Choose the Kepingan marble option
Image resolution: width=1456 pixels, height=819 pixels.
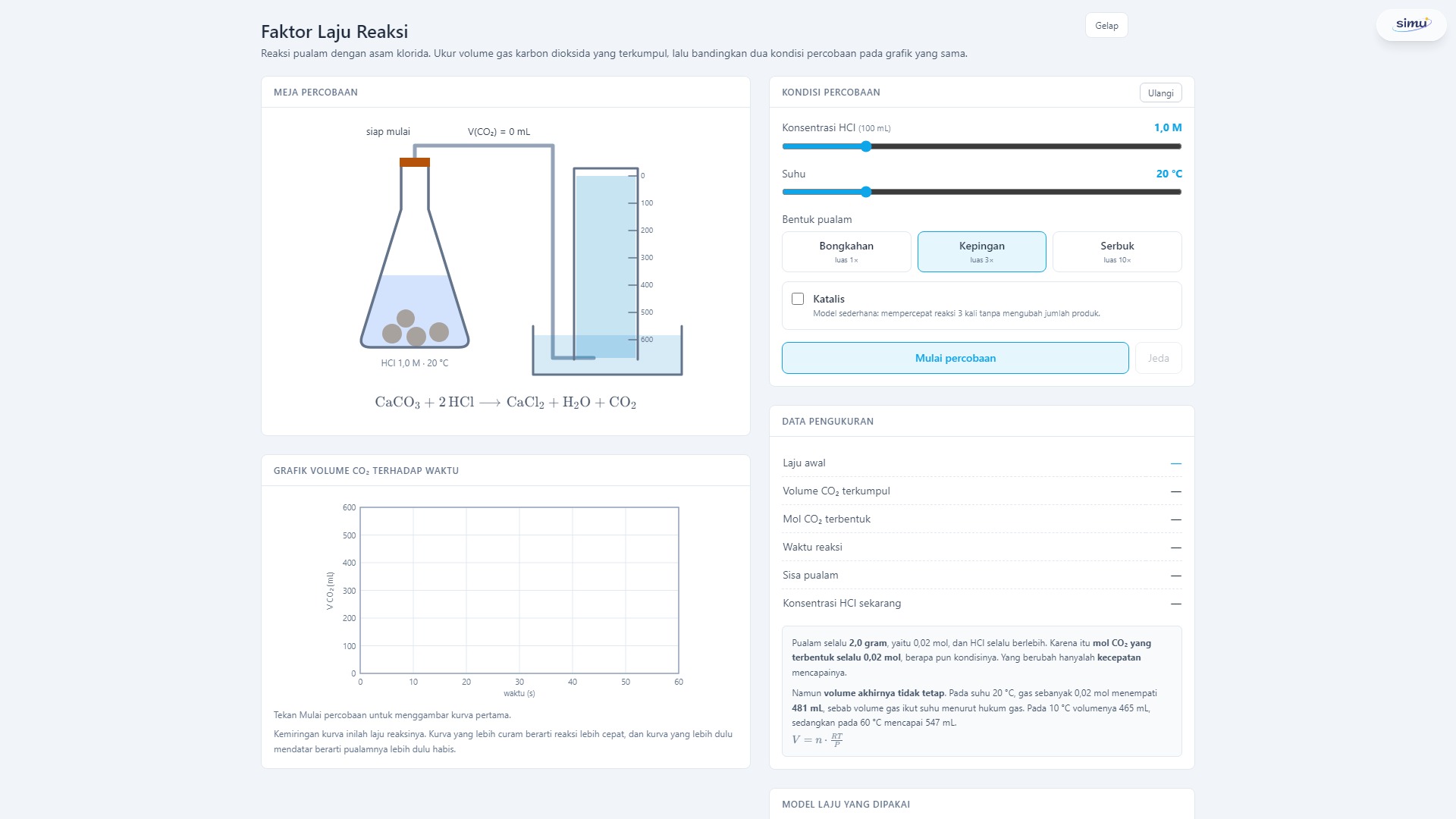982,252
